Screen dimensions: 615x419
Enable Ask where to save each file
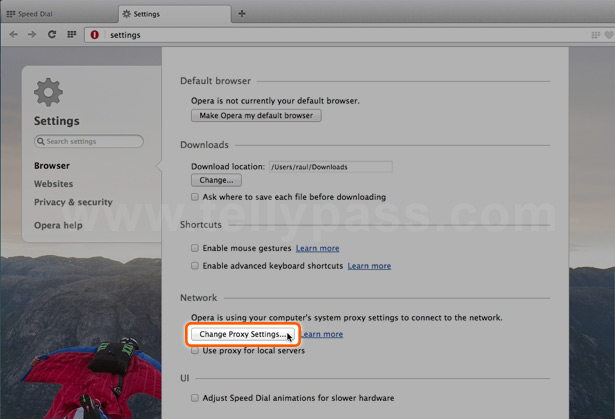[195, 197]
